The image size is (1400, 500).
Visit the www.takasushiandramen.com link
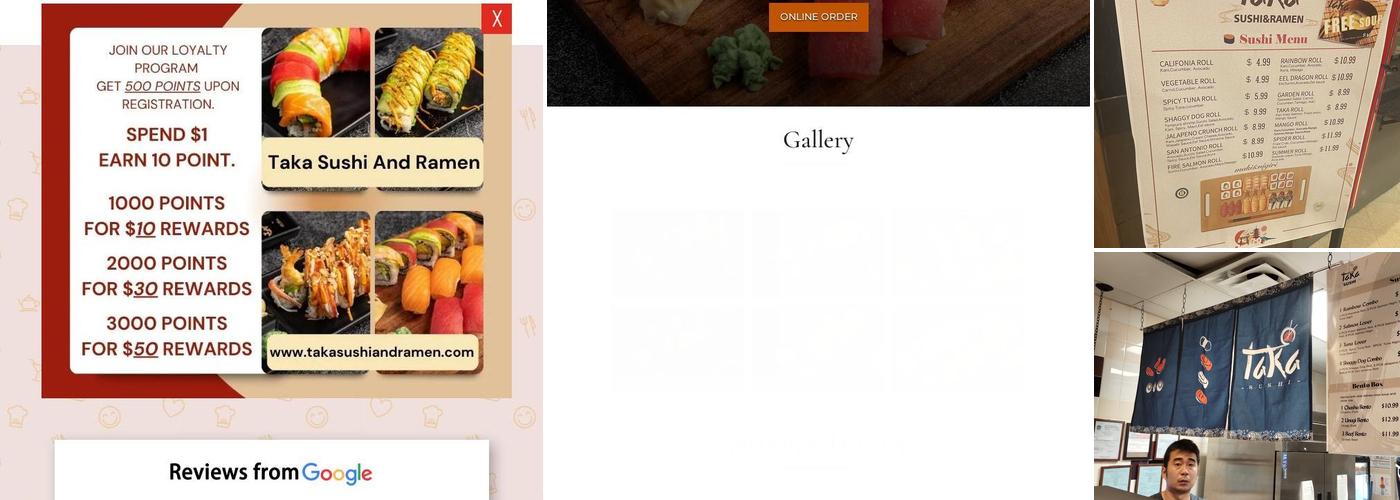click(371, 352)
